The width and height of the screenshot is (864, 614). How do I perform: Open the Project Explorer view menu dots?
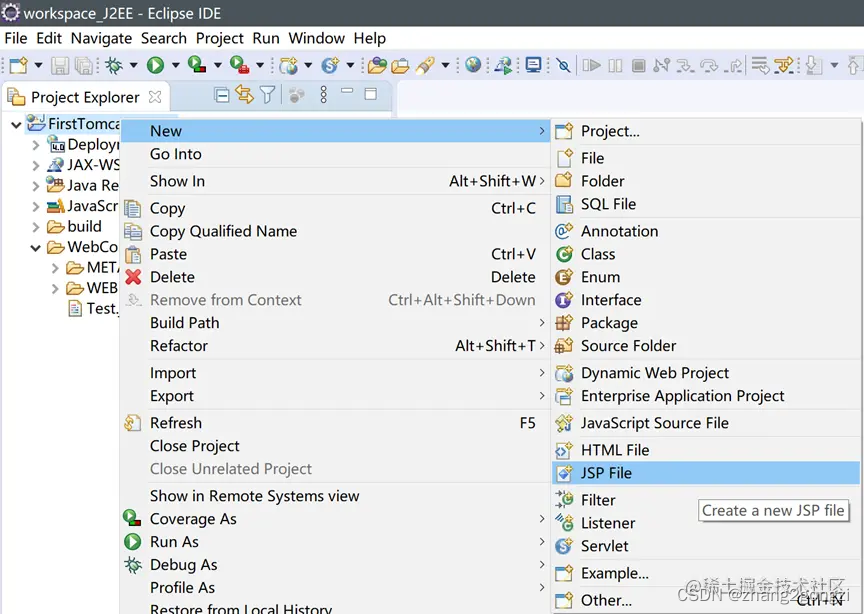(323, 95)
